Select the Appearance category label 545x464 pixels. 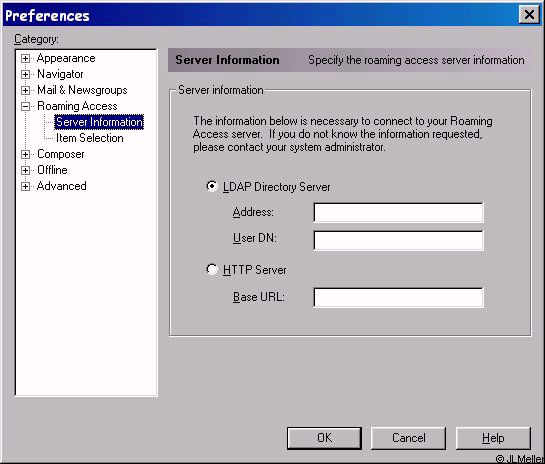pyautogui.click(x=66, y=58)
